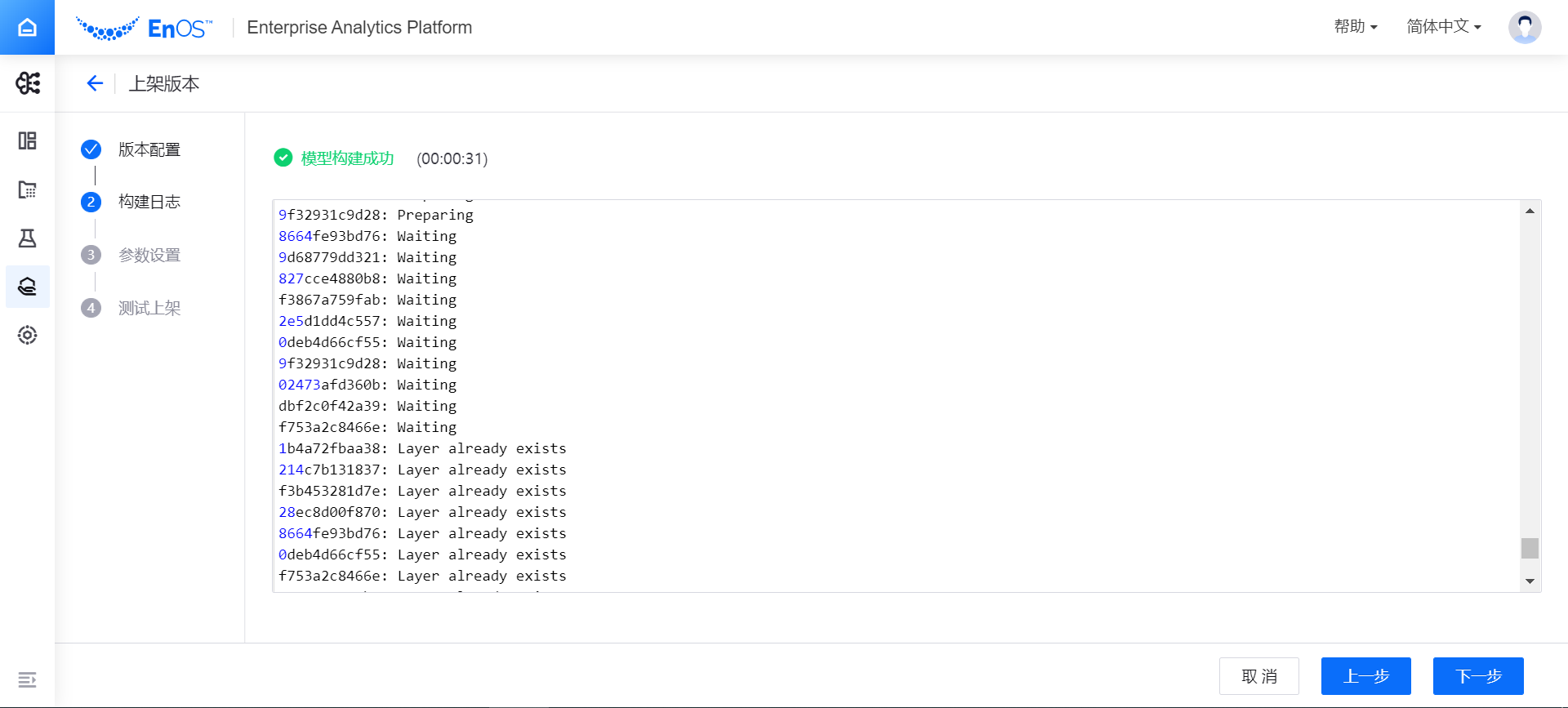
Task: Click log line 28ec8d00f870: Layer already exists
Action: (x=422, y=512)
